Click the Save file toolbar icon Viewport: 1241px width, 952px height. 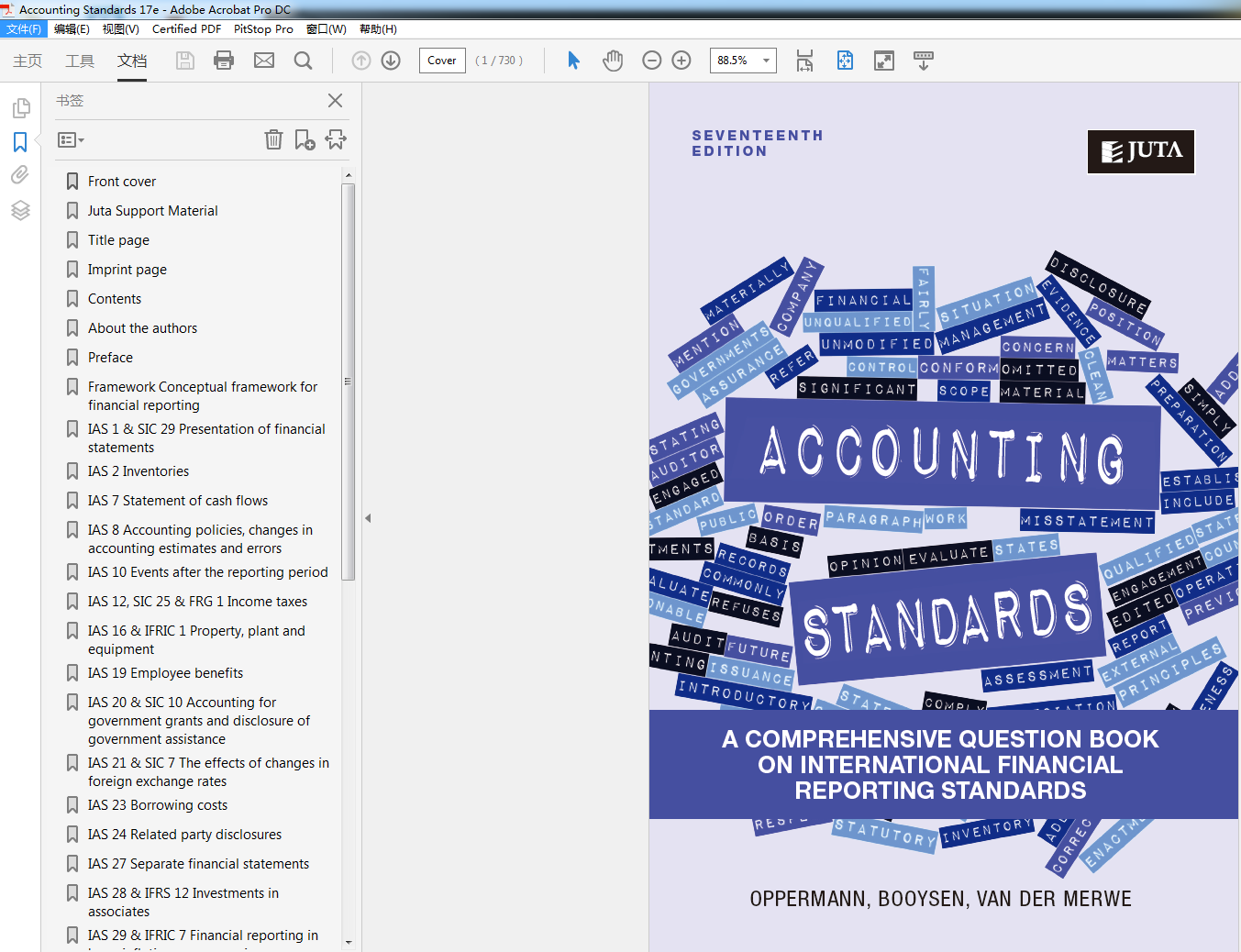pos(185,61)
